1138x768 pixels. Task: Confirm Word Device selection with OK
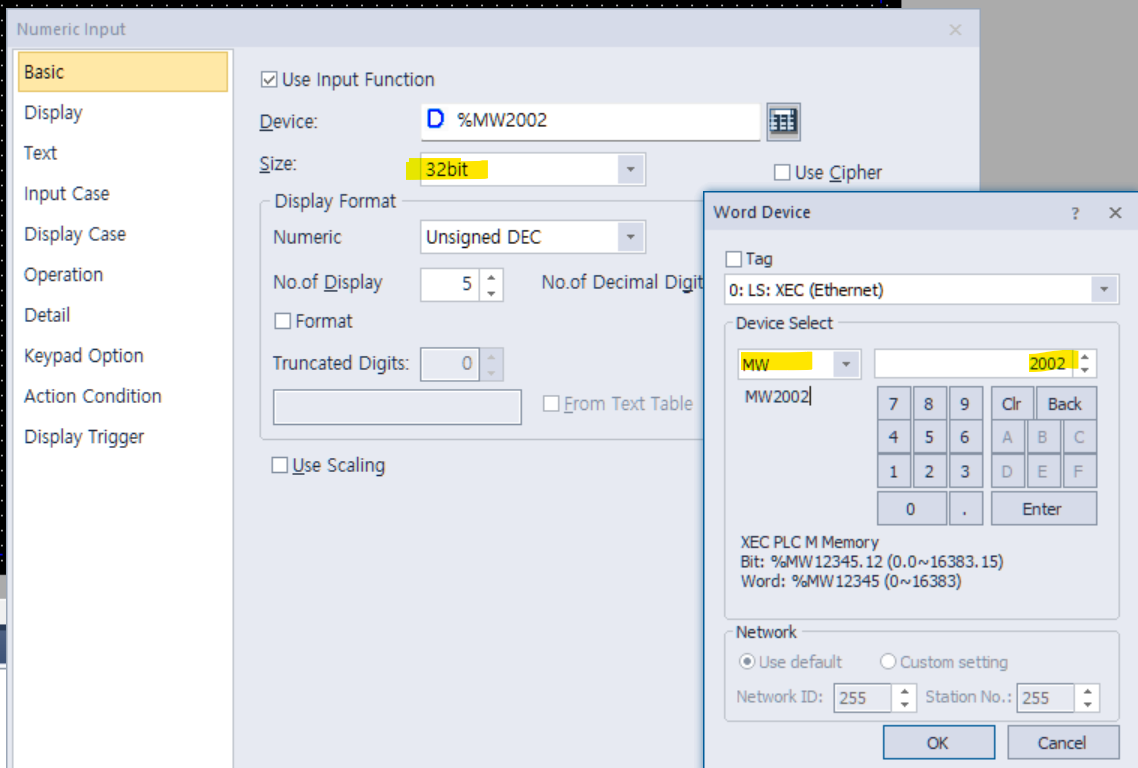click(x=938, y=742)
